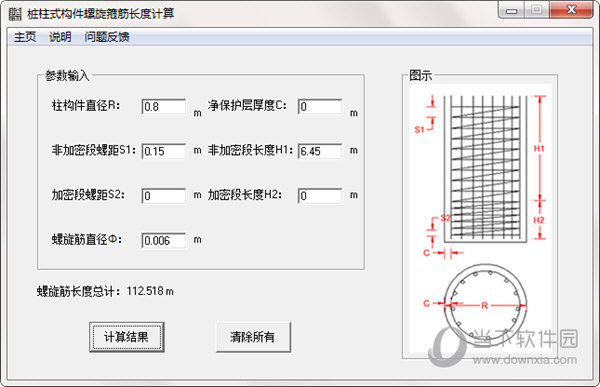This screenshot has height=387, width=600.
Task: Click the circular cross-section diagram
Action: coord(485,305)
